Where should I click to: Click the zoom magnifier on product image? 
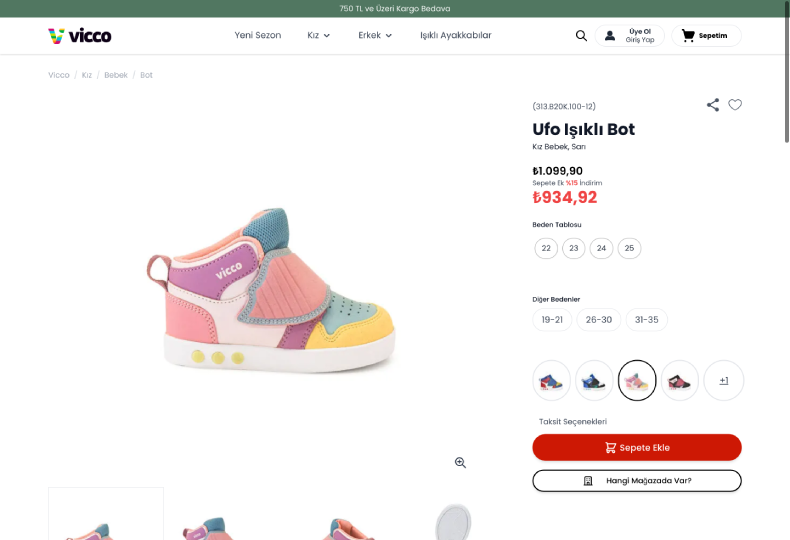coord(460,462)
